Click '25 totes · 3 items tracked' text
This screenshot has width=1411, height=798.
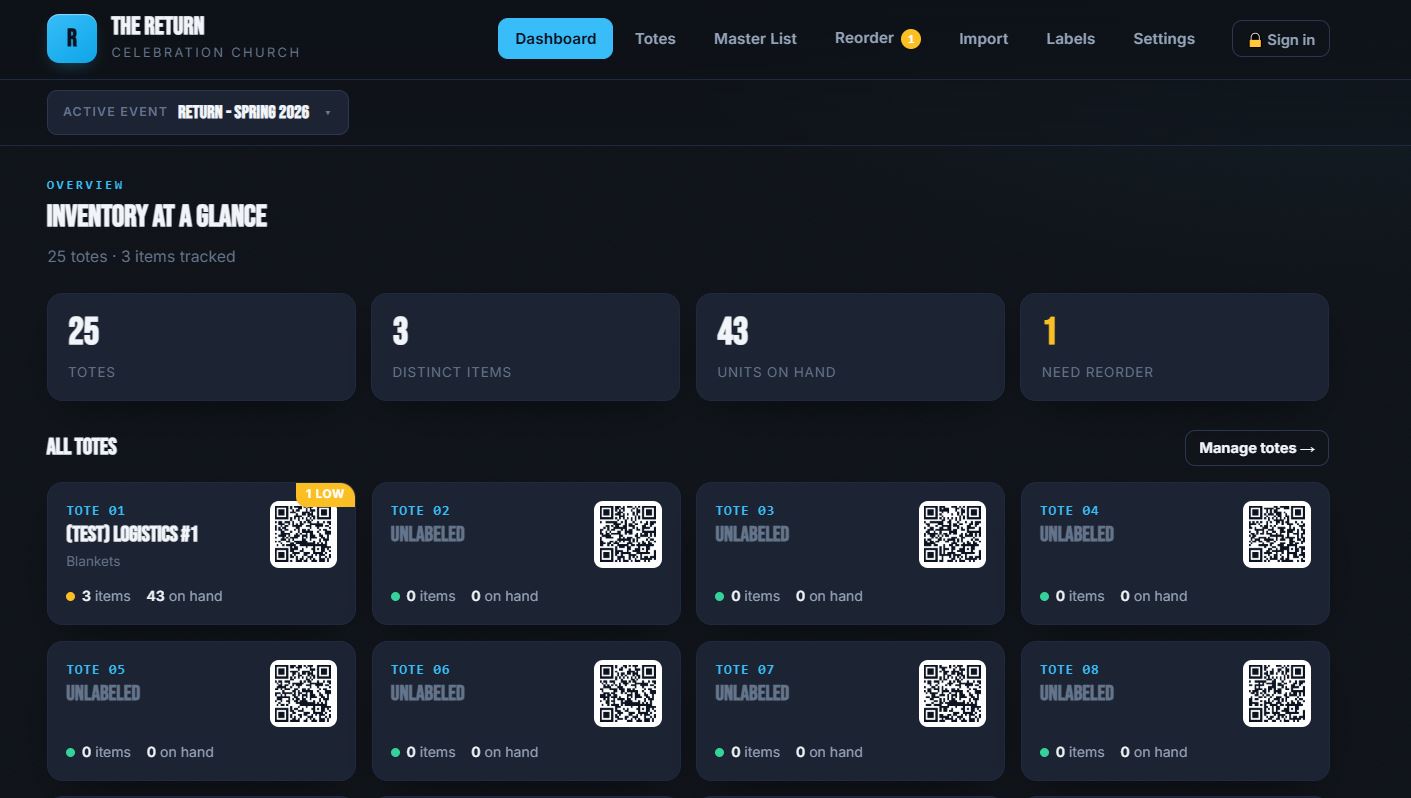coord(141,256)
